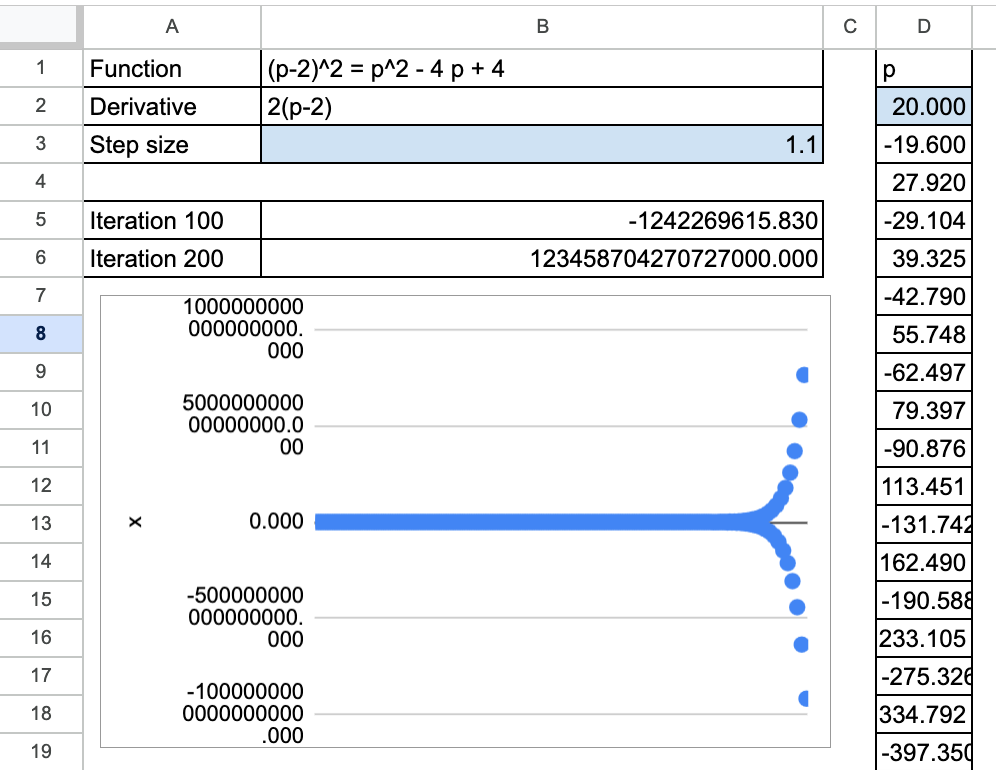The image size is (996, 770).
Task: Click the cell containing 2(p-2)
Action: pos(541,107)
